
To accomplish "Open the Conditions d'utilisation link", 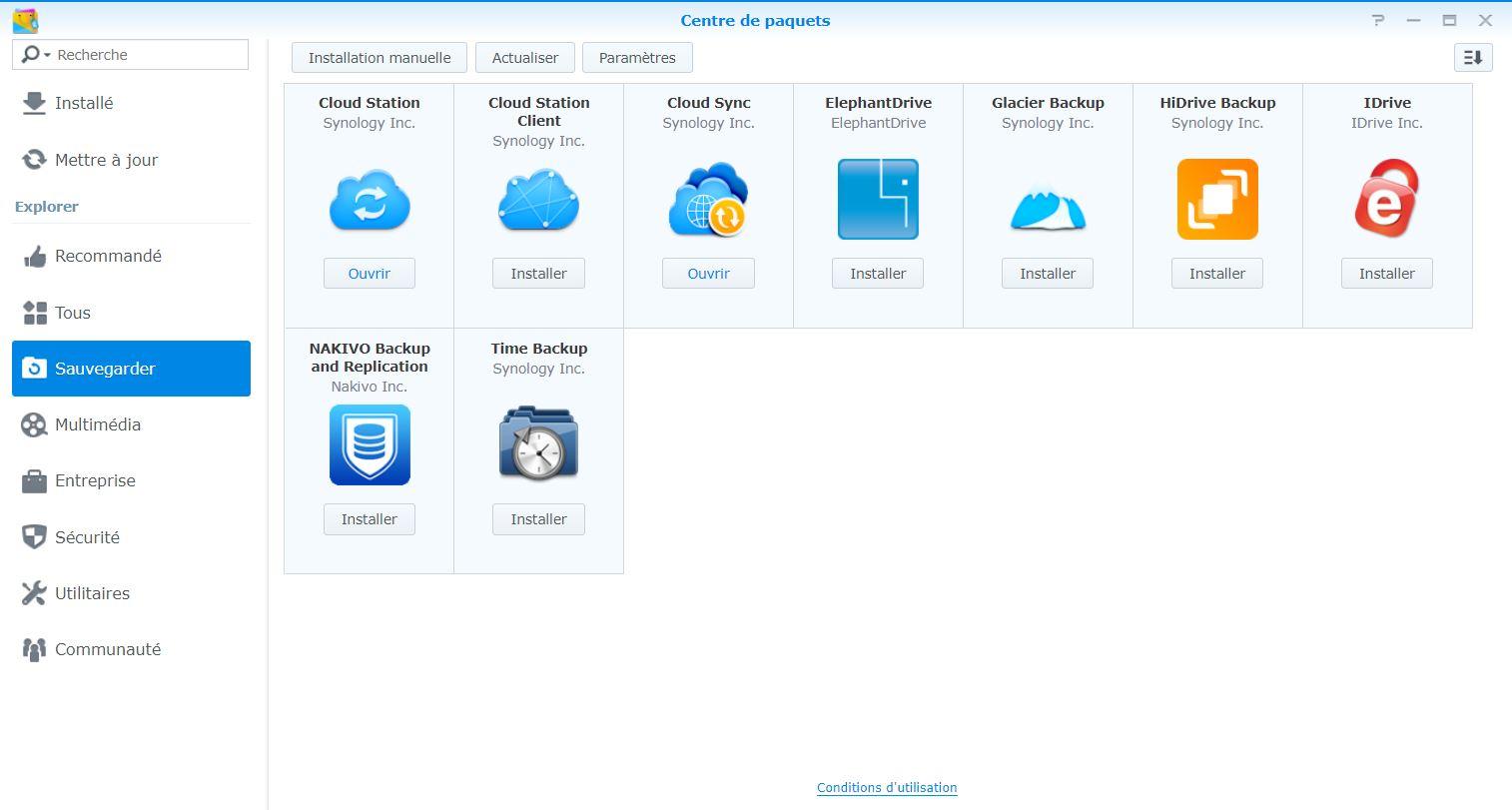I will 887,788.
